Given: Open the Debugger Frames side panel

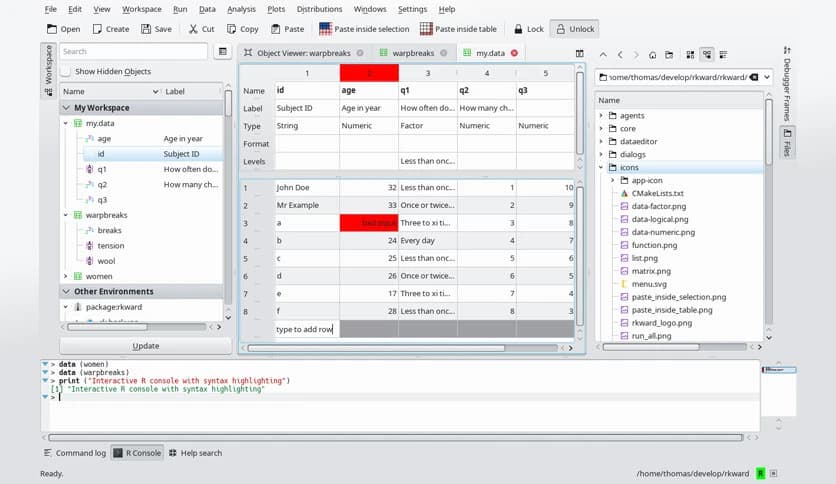Looking at the screenshot, I should point(787,84).
